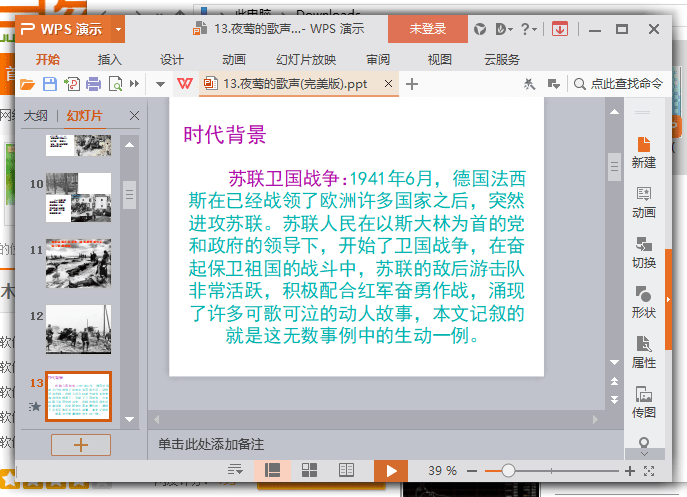Switch to the 大纲 outline tab

click(36, 116)
